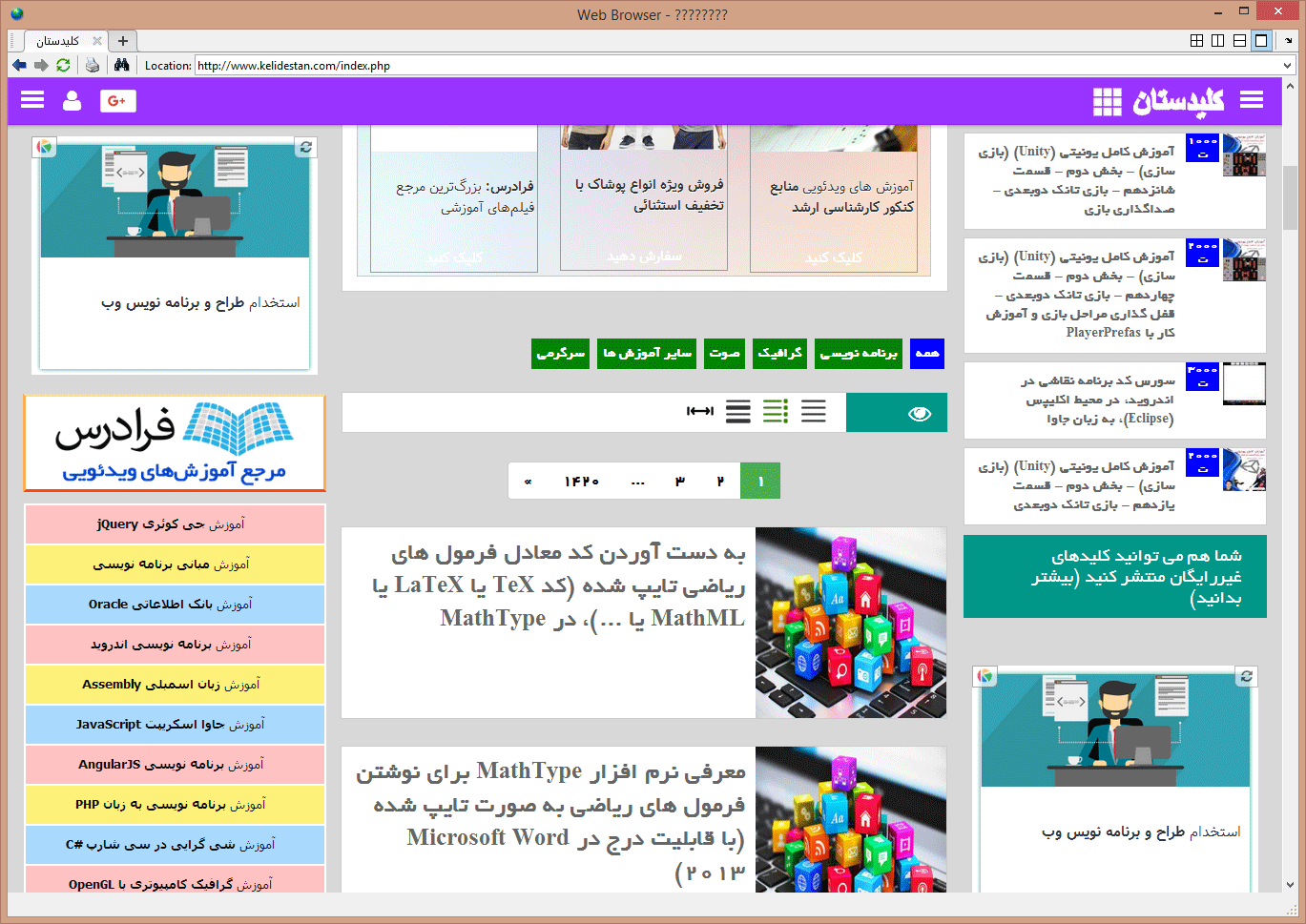The width and height of the screenshot is (1306, 924).
Task: Switch to vertical split view layout
Action: point(1218,40)
